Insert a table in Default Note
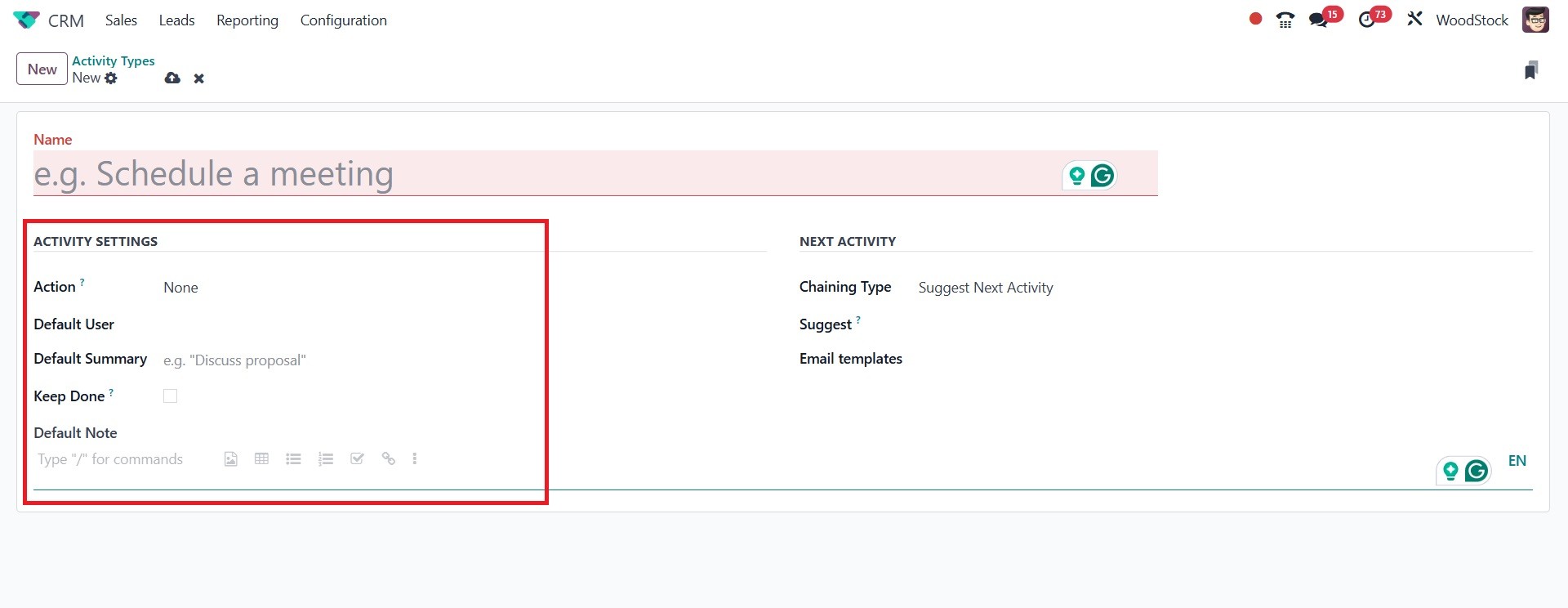Image resolution: width=1568 pixels, height=608 pixels. pos(261,459)
